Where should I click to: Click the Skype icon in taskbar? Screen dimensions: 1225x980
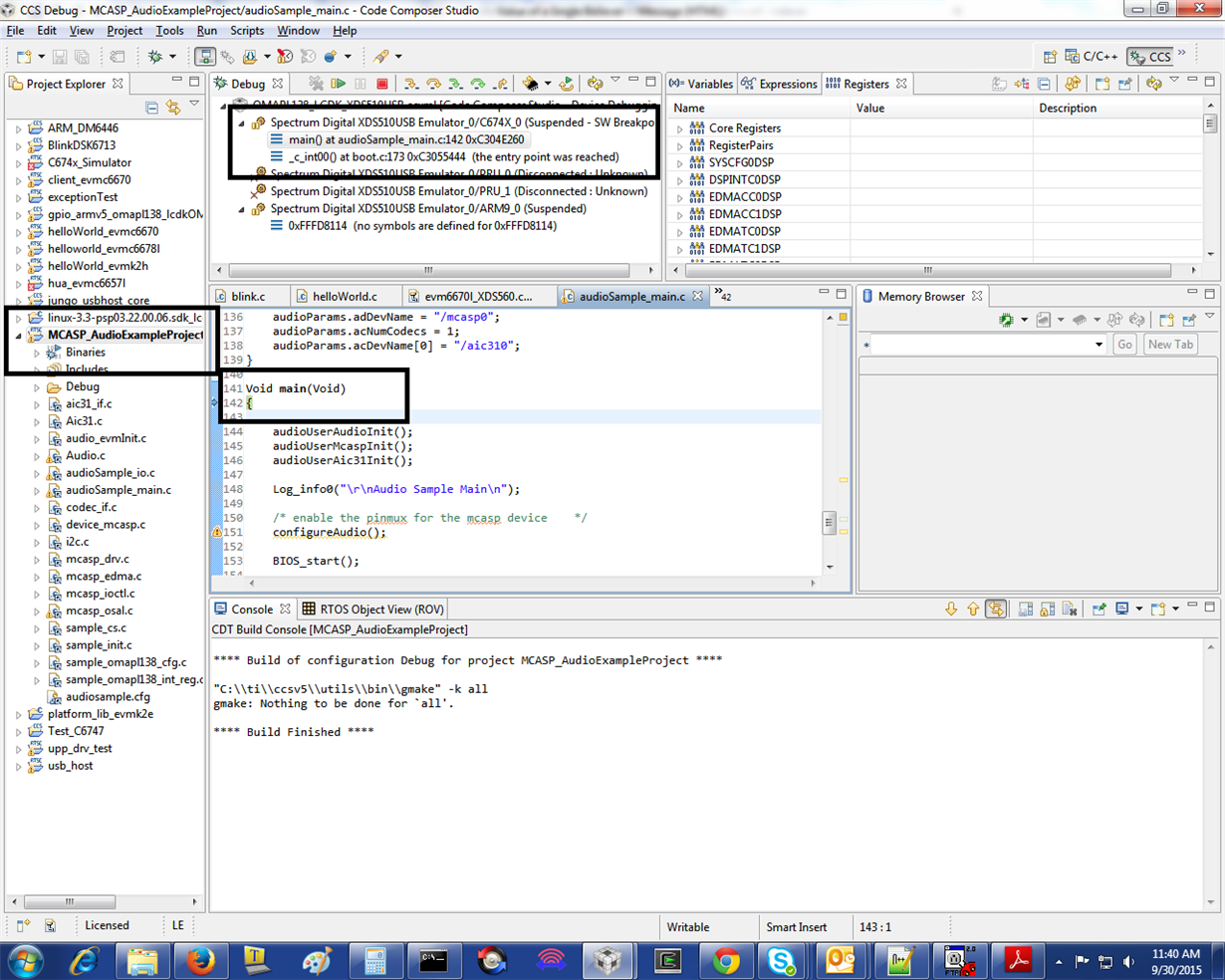tap(782, 961)
